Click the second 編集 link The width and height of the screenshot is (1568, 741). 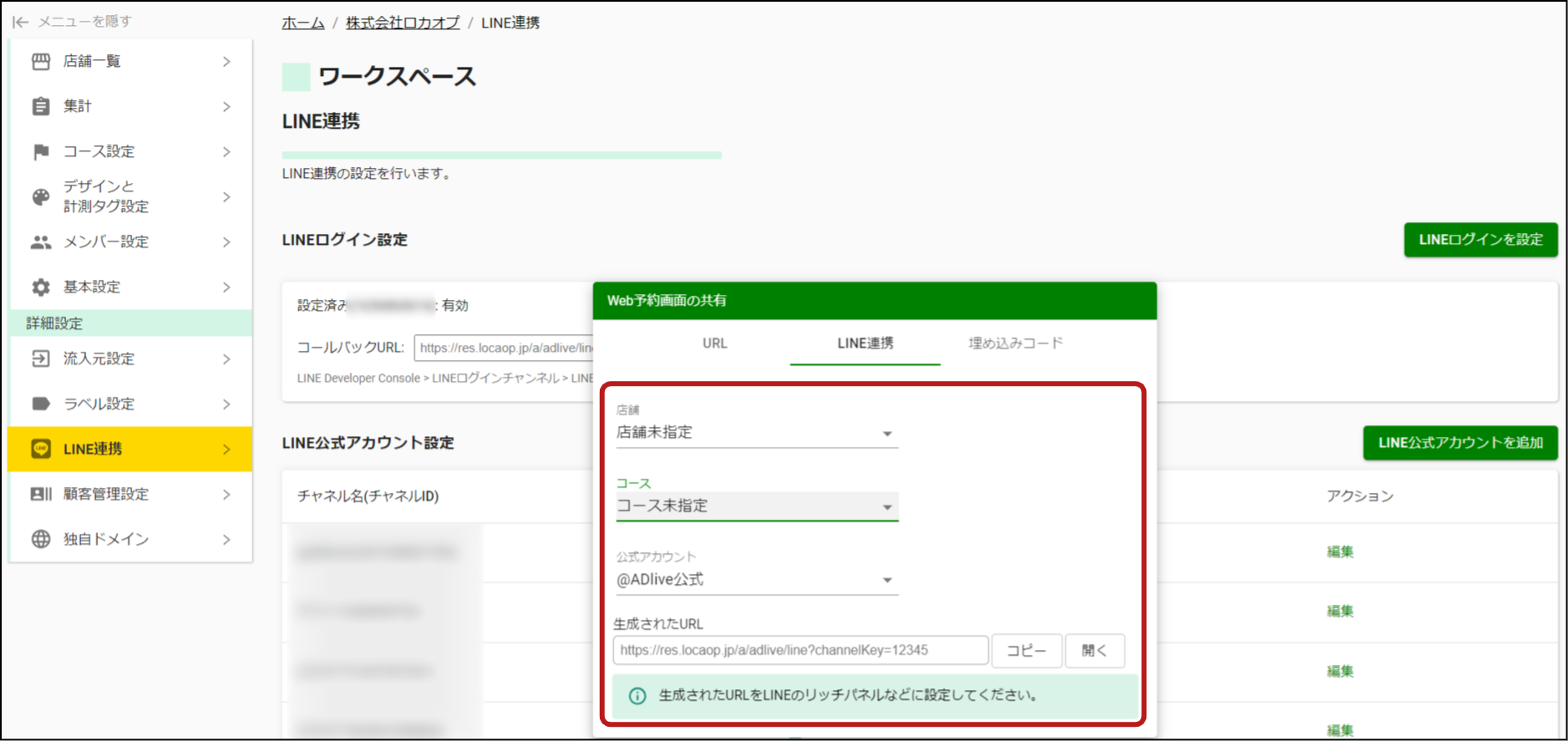pos(1340,611)
